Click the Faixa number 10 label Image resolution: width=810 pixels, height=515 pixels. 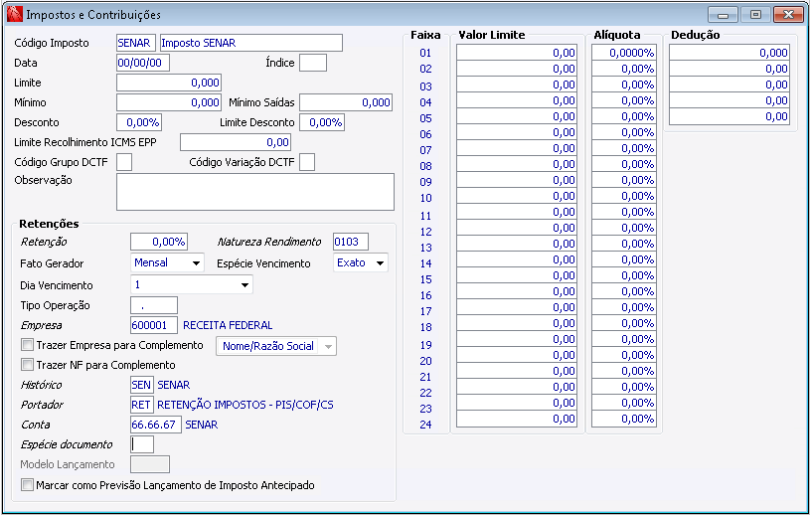tap(426, 198)
